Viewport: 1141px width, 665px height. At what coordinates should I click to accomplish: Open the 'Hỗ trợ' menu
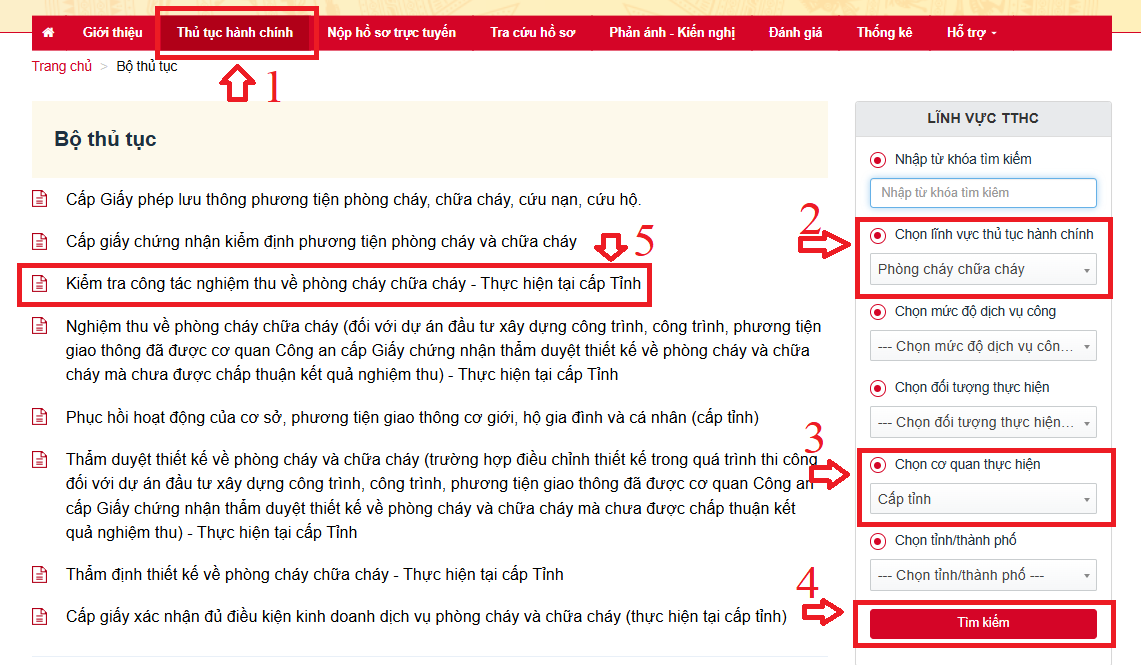point(971,32)
